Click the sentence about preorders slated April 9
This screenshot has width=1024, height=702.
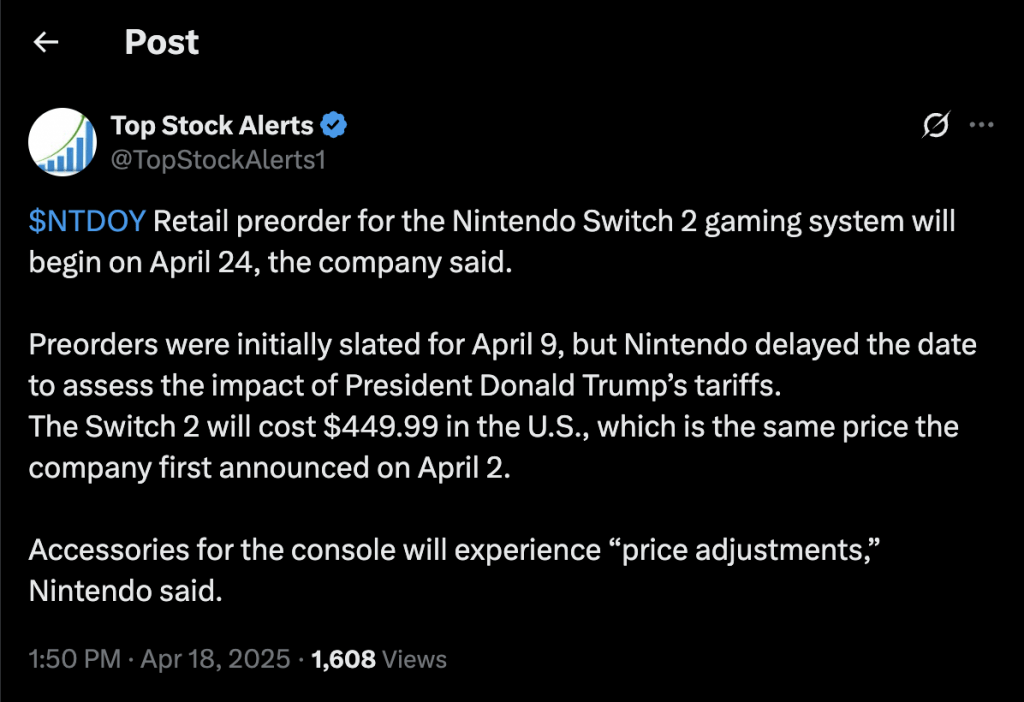[503, 365]
